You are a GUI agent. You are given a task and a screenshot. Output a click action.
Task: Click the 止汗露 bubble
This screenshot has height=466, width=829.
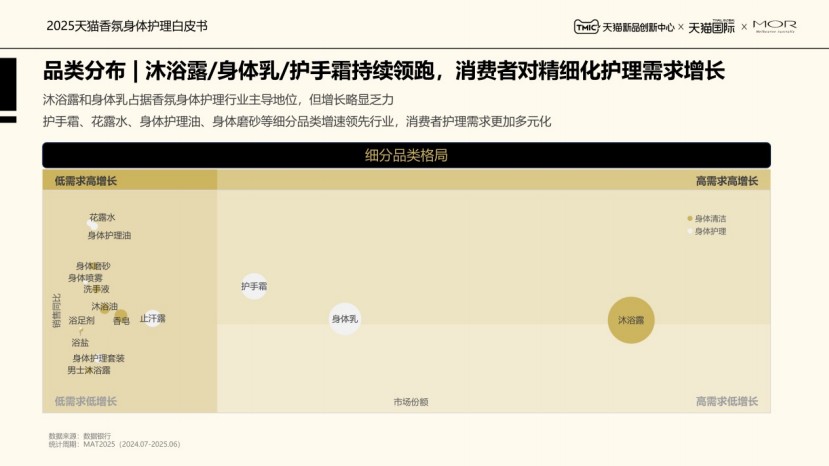point(152,318)
